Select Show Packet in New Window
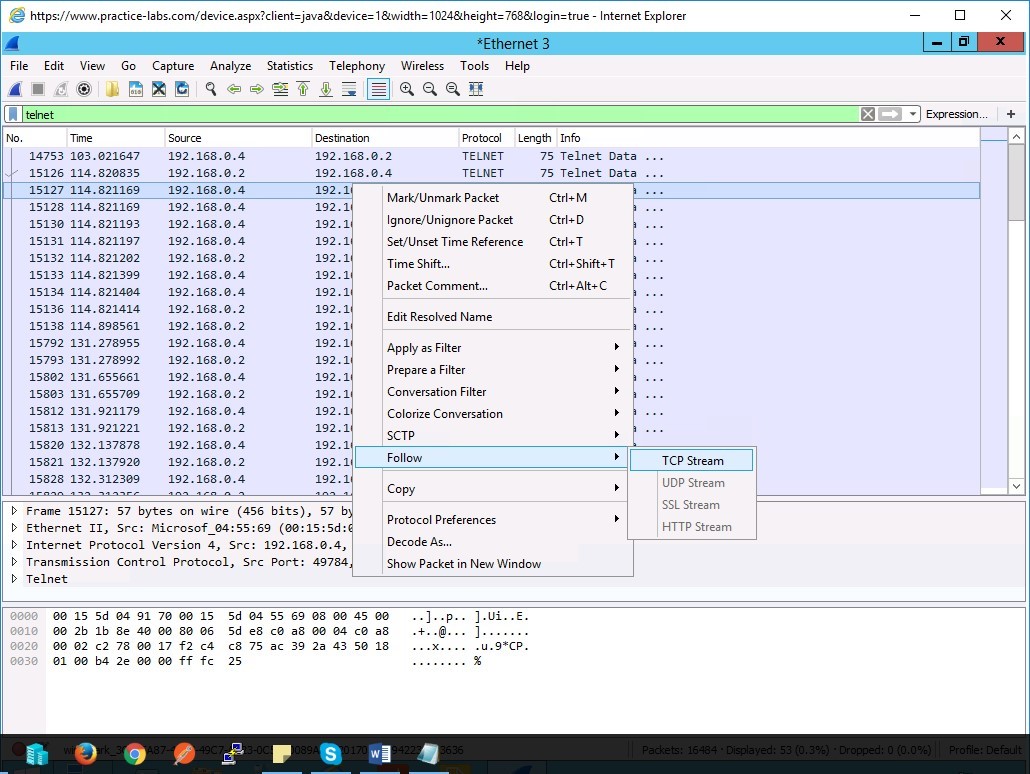This screenshot has height=774, width=1030. [493, 564]
